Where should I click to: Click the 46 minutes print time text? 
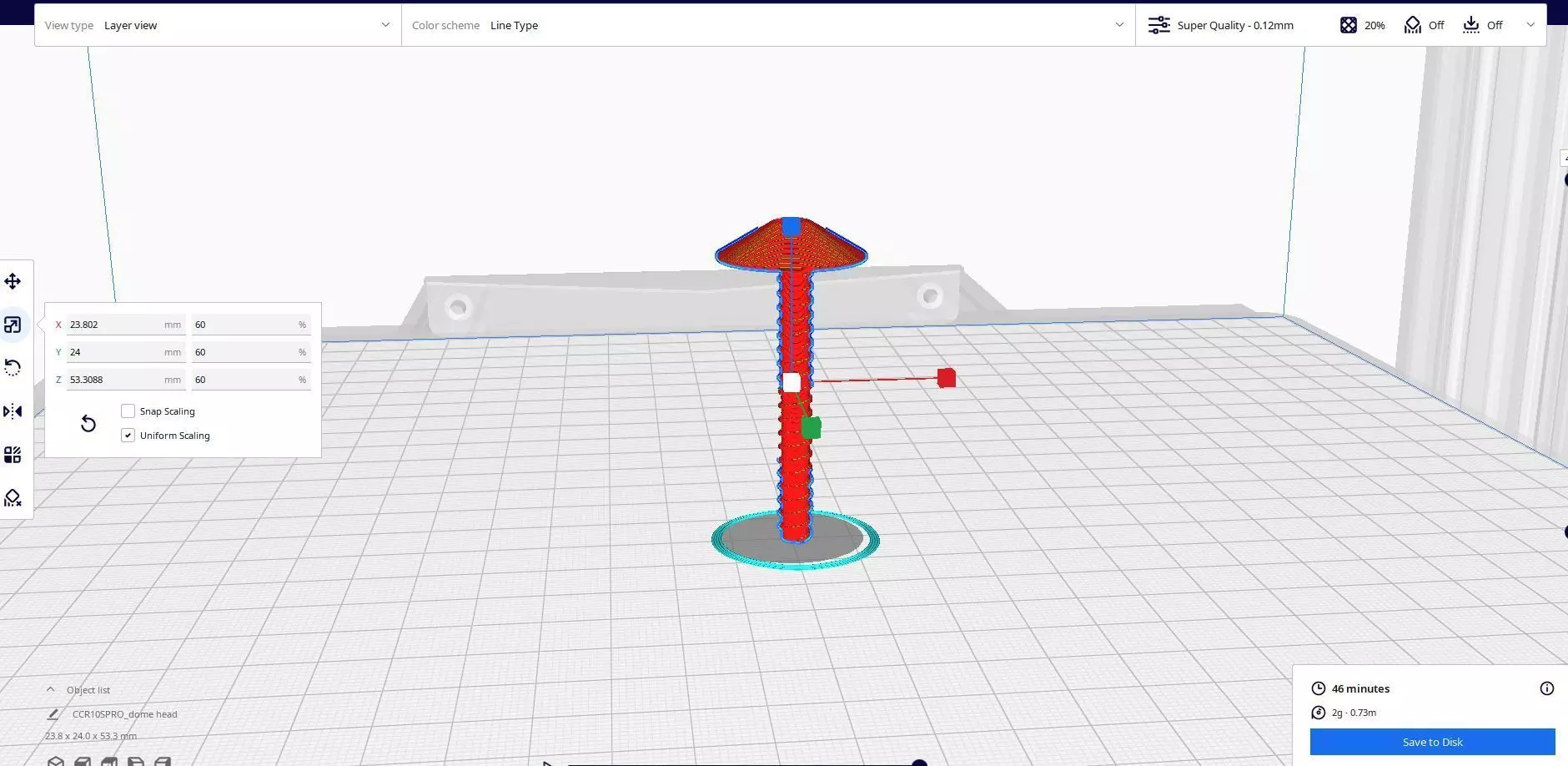pos(1360,688)
